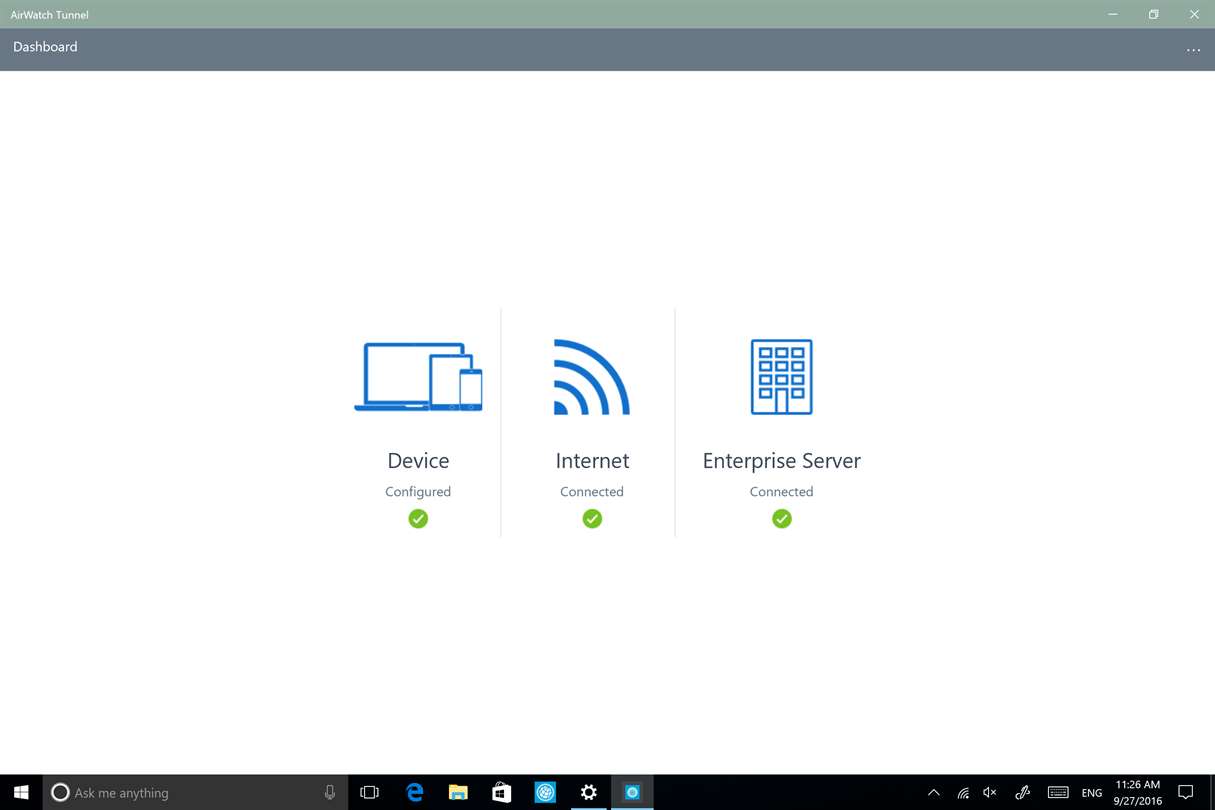Image resolution: width=1215 pixels, height=810 pixels.
Task: Click the Enterprise Server building icon
Action: coord(782,377)
